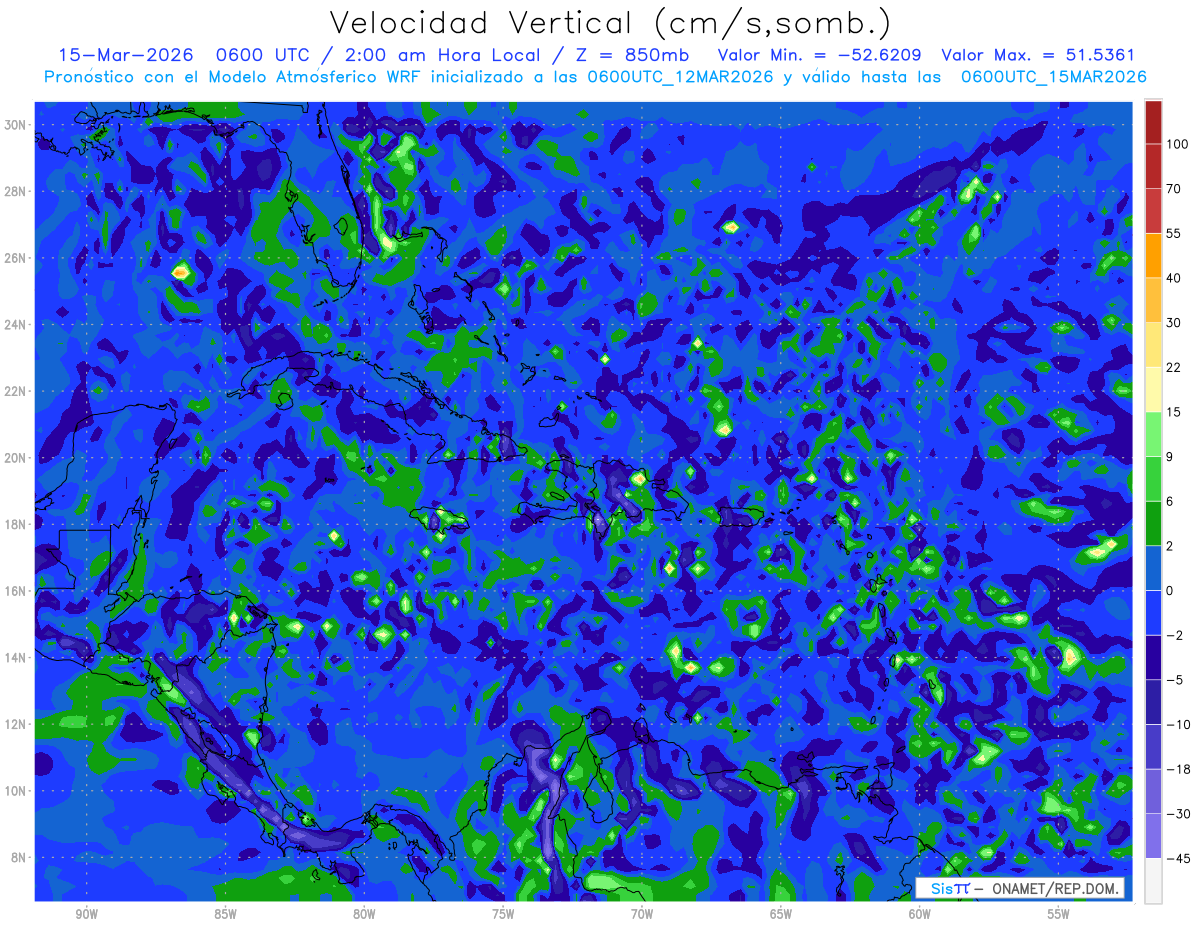Click the latitude label '10N'
The image size is (1200, 927).
tap(16, 791)
